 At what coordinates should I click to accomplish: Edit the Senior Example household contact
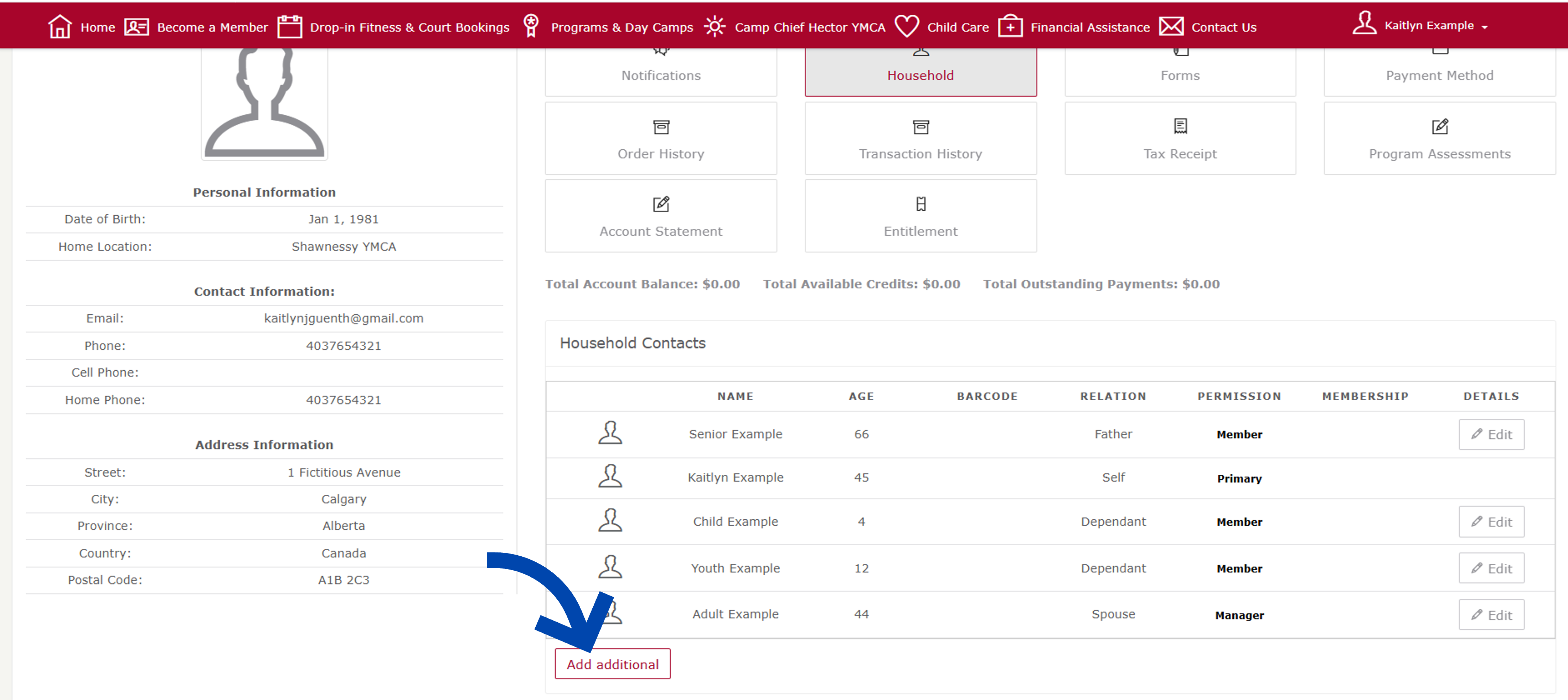tap(1491, 434)
